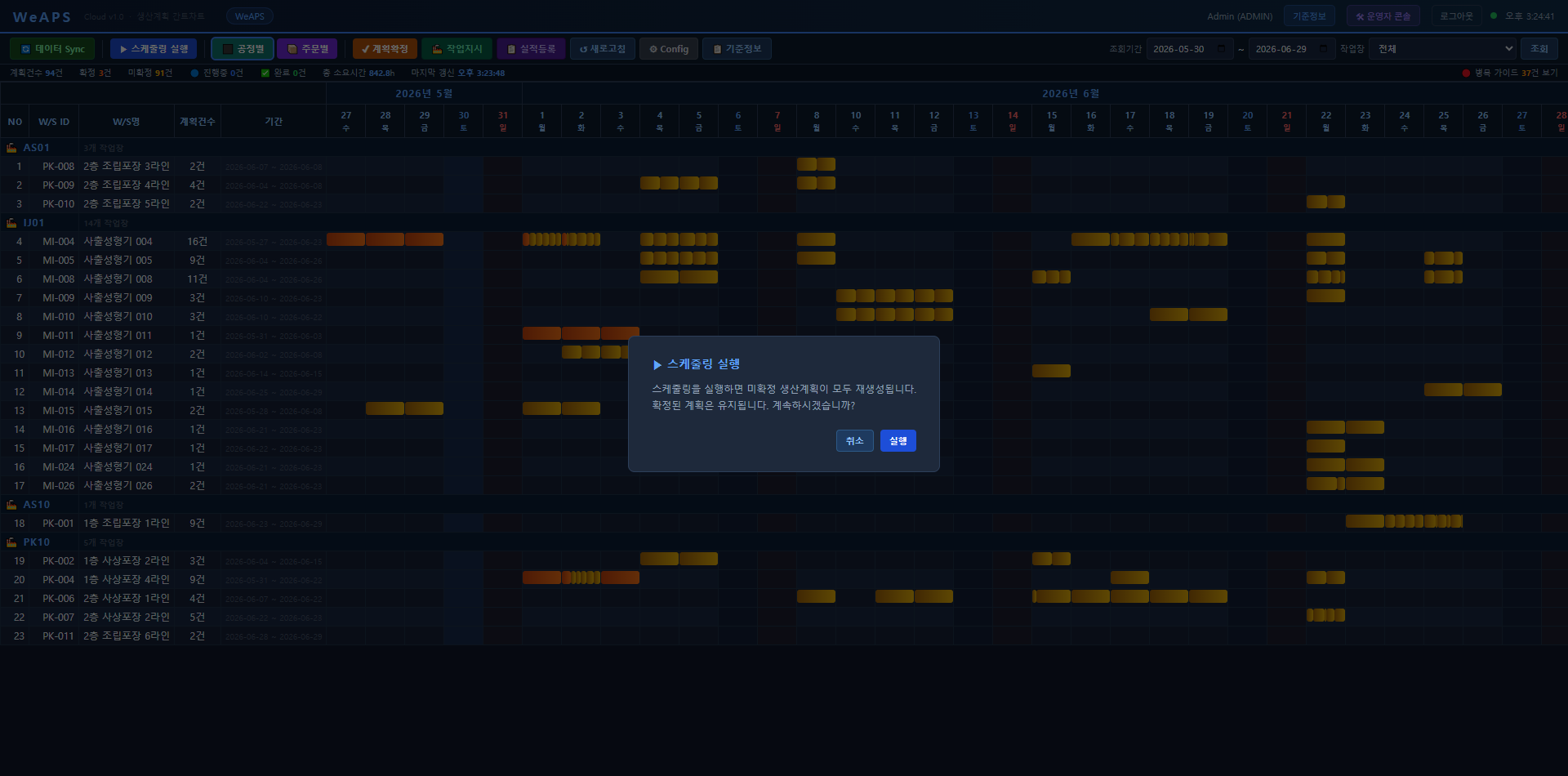Collapse the AS01 group folder
Image resolution: width=1568 pixels, height=776 pixels.
pyautogui.click(x=11, y=148)
